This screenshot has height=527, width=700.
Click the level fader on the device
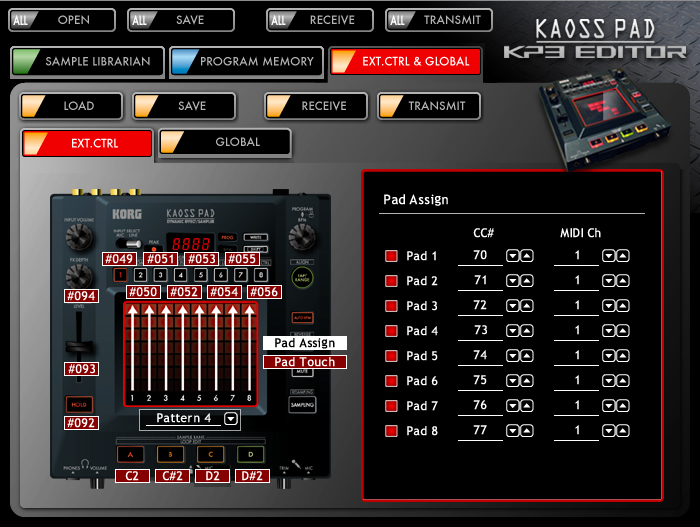tap(79, 347)
